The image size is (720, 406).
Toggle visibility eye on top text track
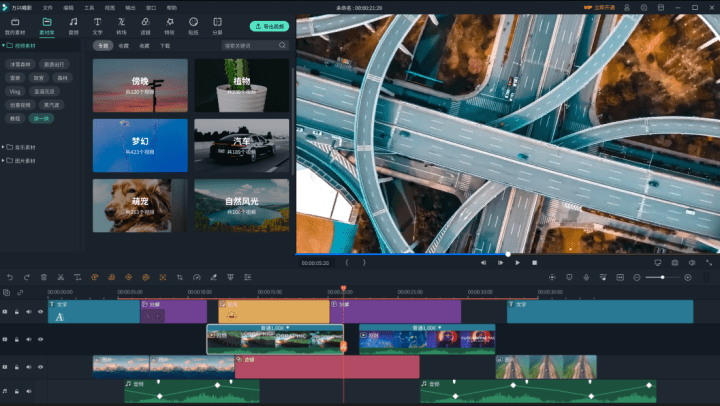[40, 312]
